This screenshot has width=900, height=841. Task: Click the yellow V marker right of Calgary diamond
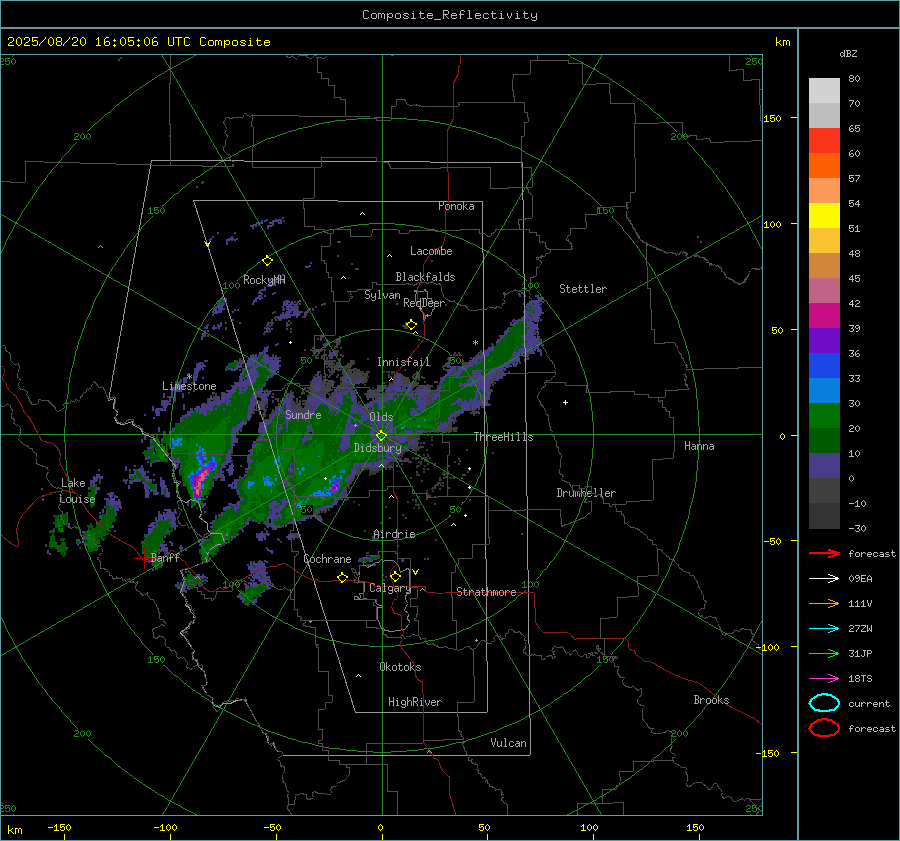(x=416, y=572)
